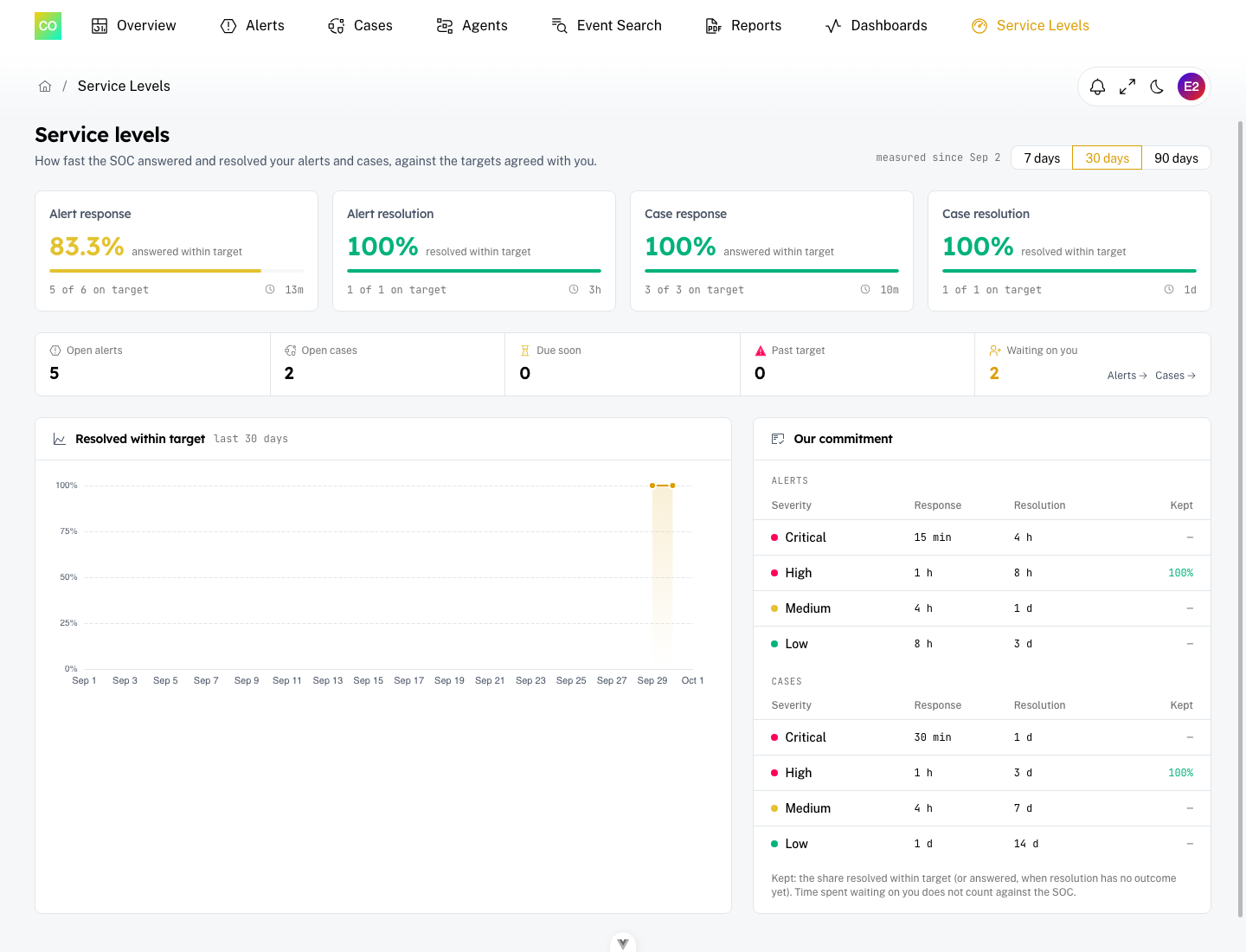The image size is (1246, 952).
Task: Open the notifications bell
Action: 1097,87
